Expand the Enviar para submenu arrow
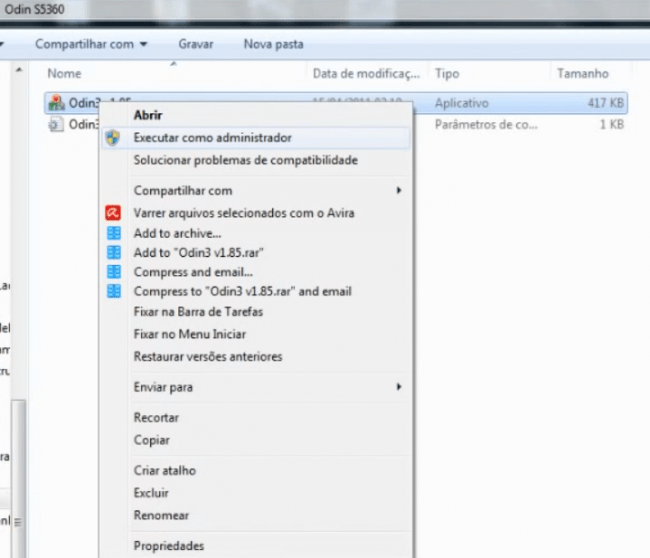Viewport: 650px width, 558px height. pyautogui.click(x=399, y=387)
